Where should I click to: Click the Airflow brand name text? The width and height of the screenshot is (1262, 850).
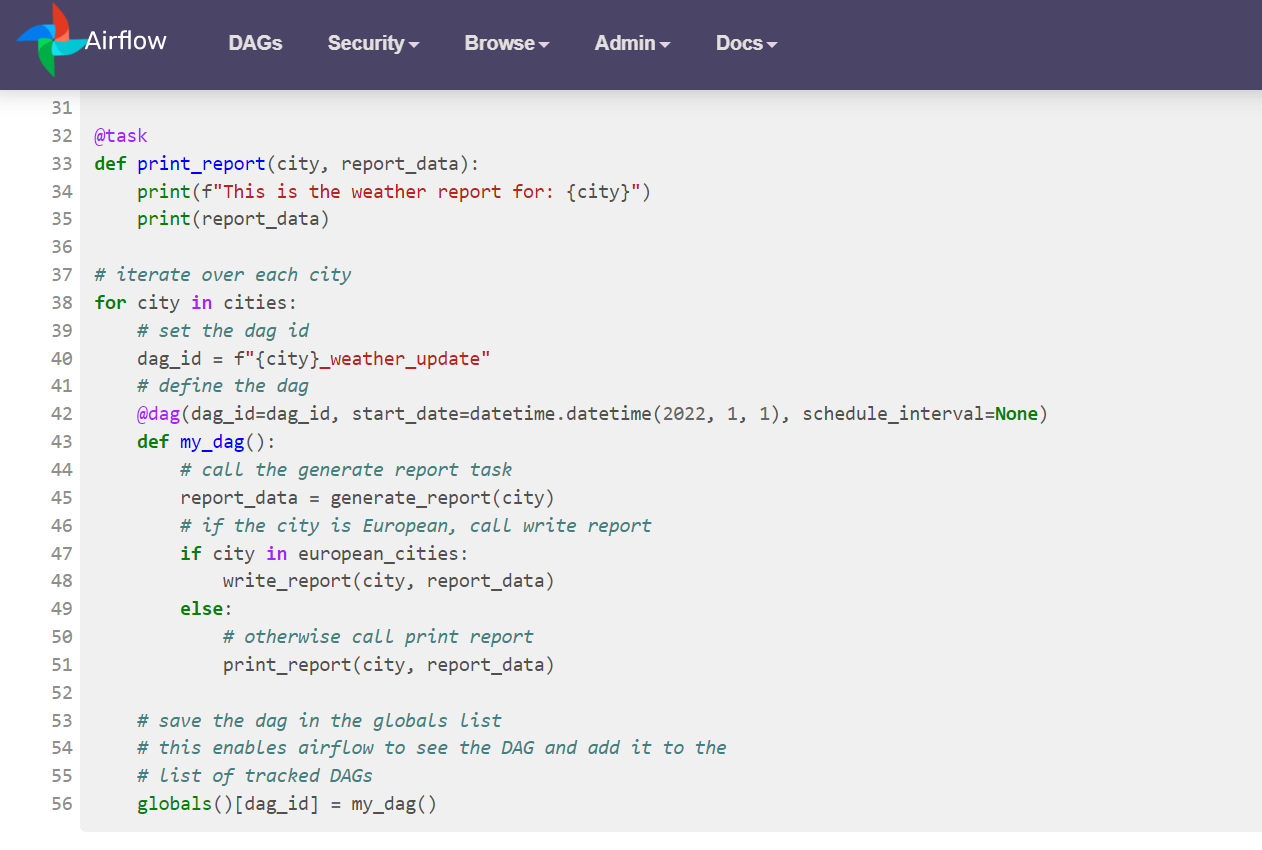[126, 41]
